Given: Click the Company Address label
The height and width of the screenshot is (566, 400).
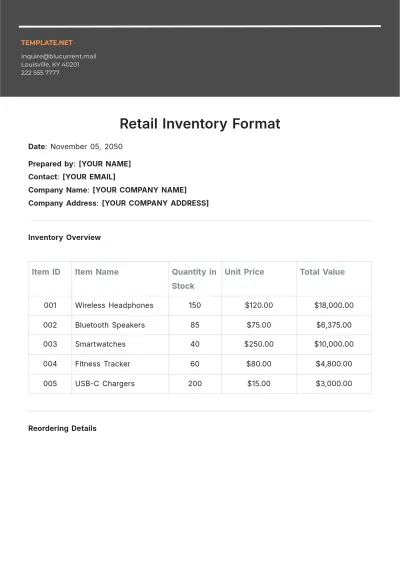Looking at the screenshot, I should pos(63,203).
